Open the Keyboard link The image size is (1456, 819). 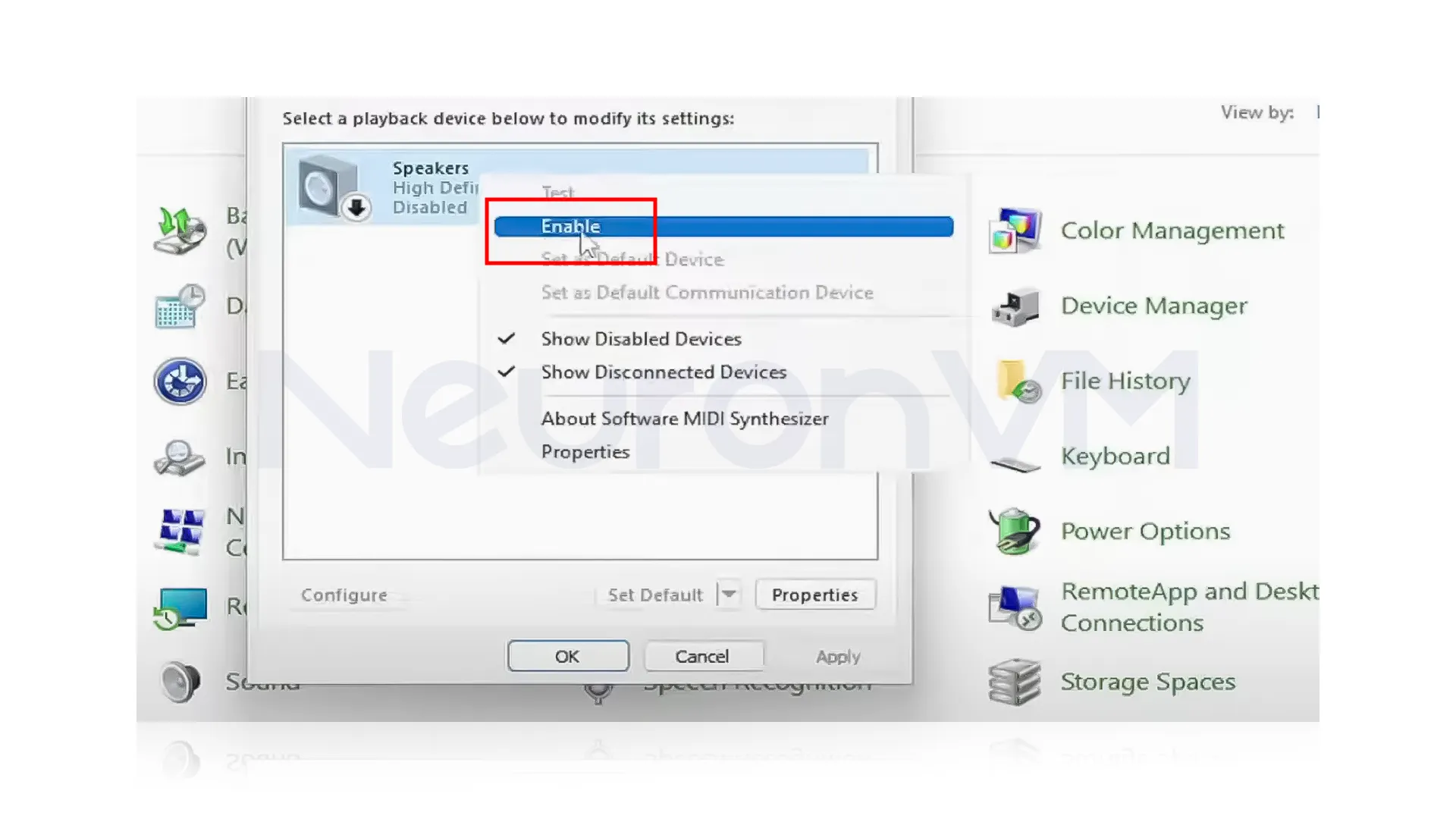point(1115,456)
